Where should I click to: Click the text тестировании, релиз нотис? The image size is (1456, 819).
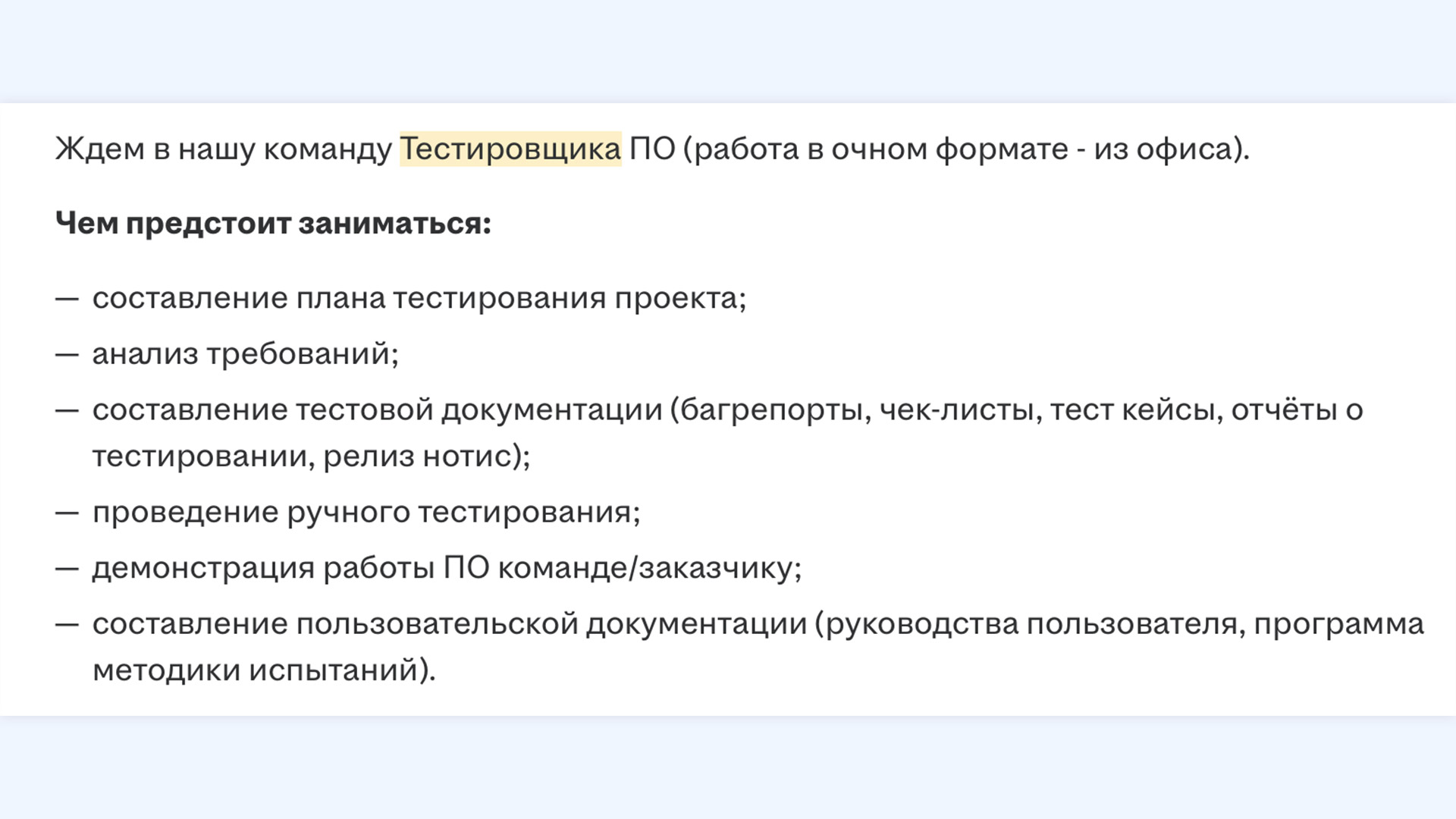tap(303, 457)
